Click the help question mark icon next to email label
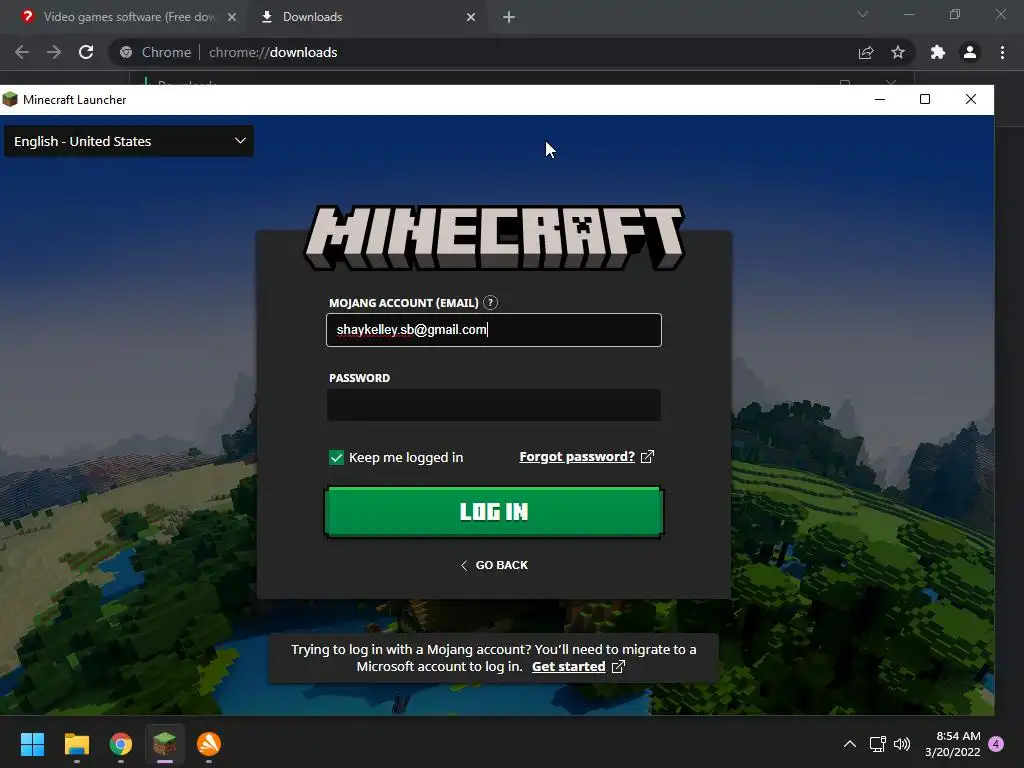 tap(490, 302)
